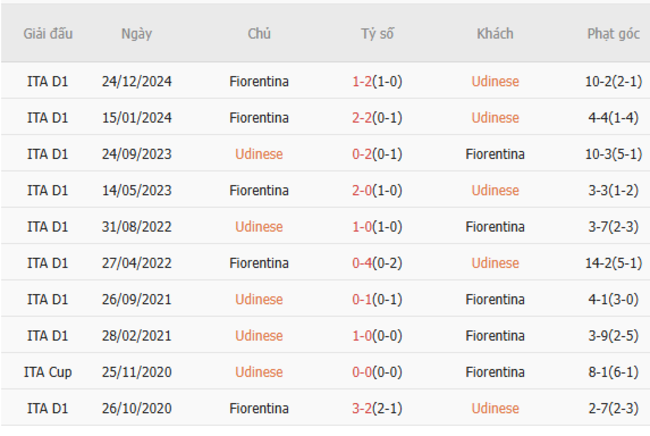650x436 pixels.
Task: Click the 2-2(0-1) score result
Action: tap(377, 118)
